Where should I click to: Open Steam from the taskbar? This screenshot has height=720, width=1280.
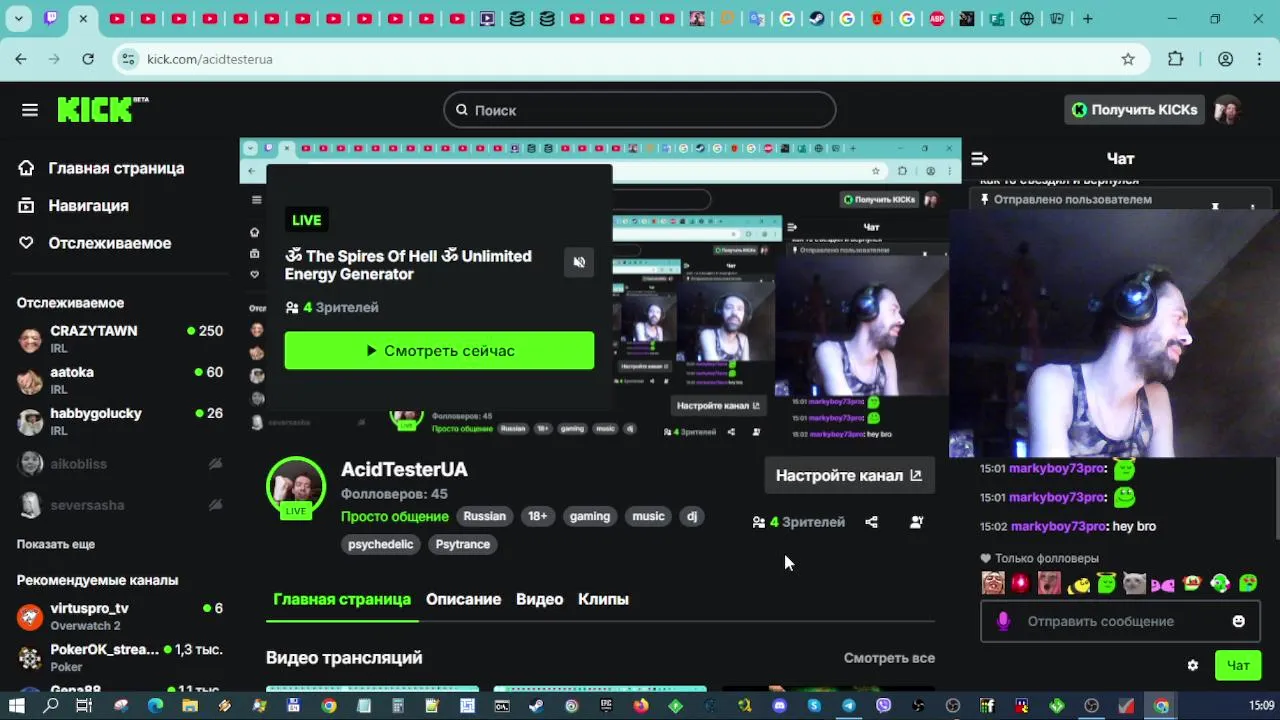pyautogui.click(x=537, y=705)
